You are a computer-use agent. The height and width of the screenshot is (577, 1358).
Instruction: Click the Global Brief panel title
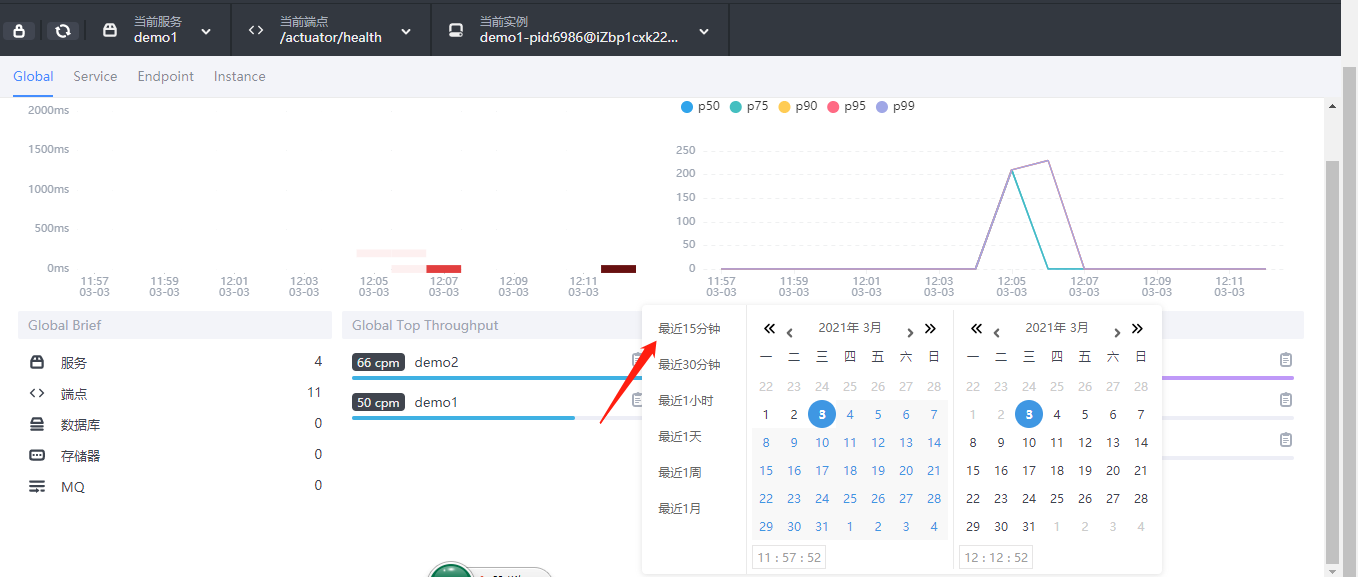pyautogui.click(x=64, y=325)
